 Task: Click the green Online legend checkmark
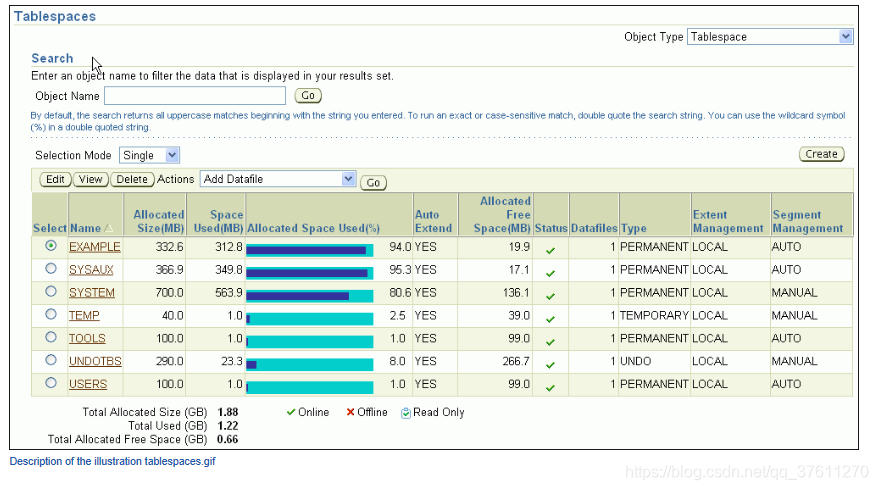(x=291, y=412)
